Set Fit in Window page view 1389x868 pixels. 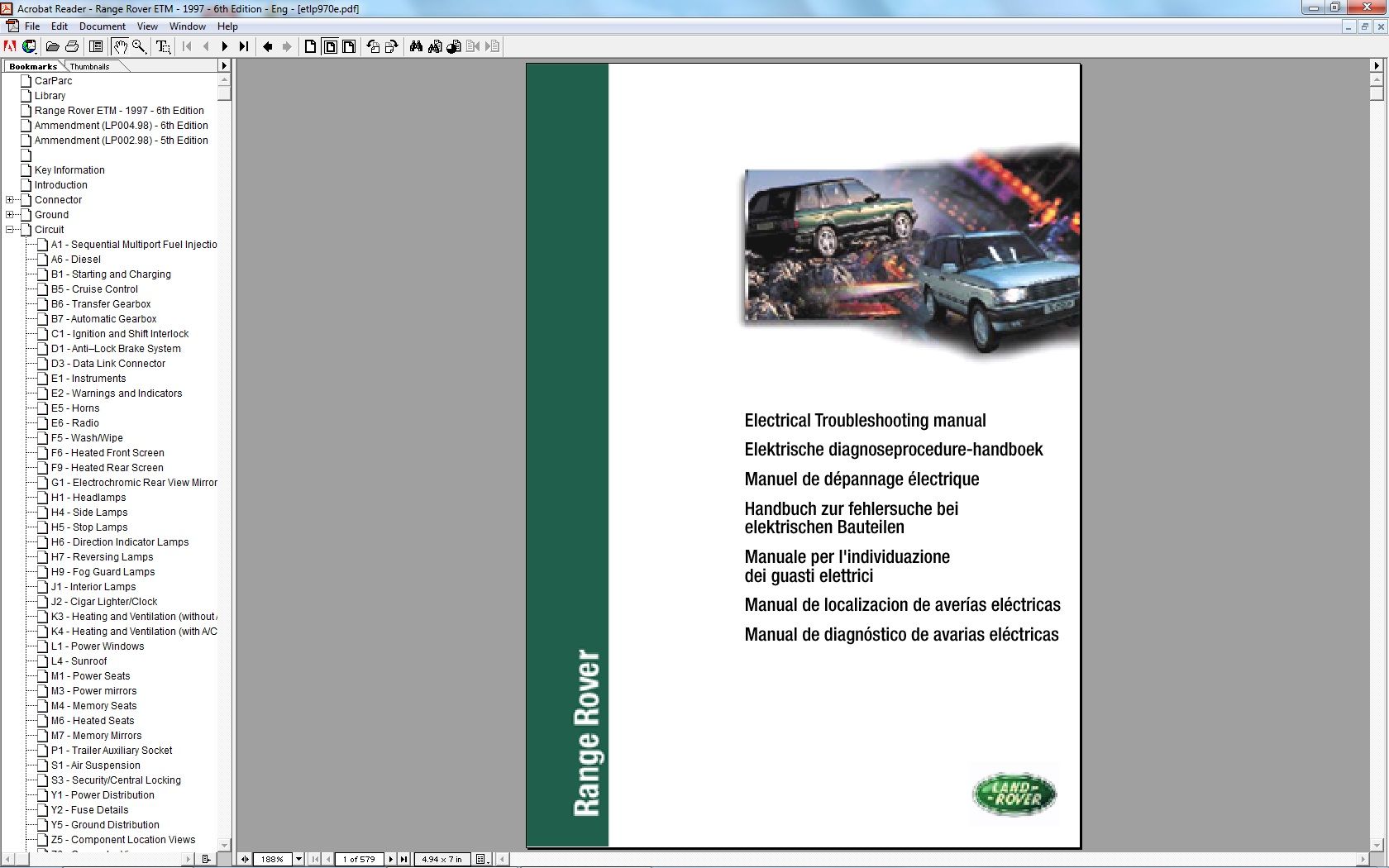[330, 46]
